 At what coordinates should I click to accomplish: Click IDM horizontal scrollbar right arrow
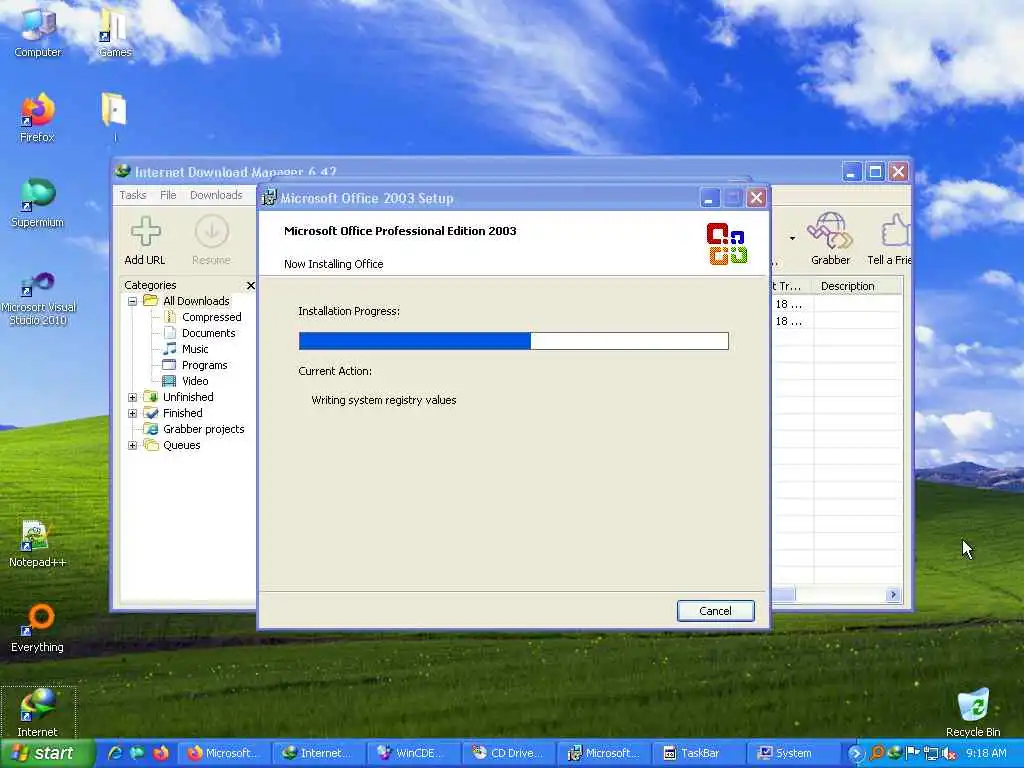point(893,594)
